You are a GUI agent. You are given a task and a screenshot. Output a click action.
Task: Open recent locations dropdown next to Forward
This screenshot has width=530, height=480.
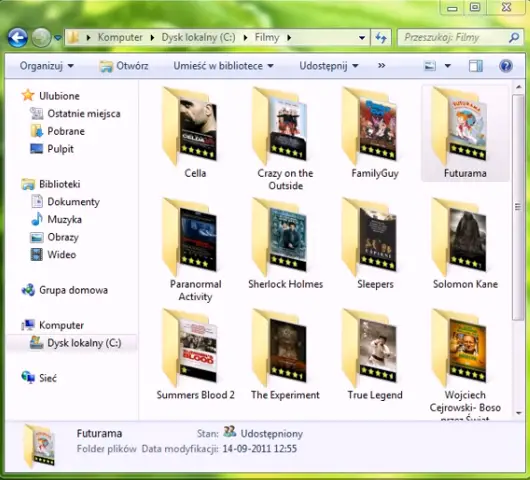click(x=58, y=38)
